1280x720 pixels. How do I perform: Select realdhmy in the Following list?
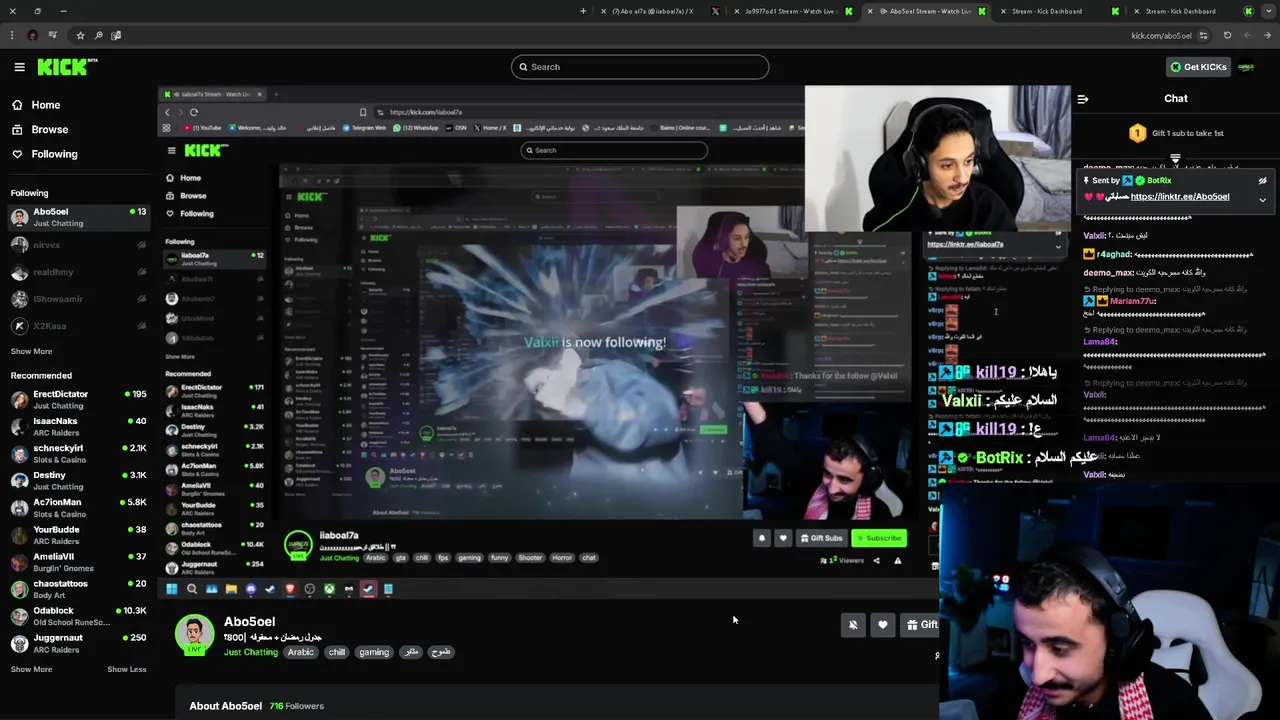(x=78, y=272)
